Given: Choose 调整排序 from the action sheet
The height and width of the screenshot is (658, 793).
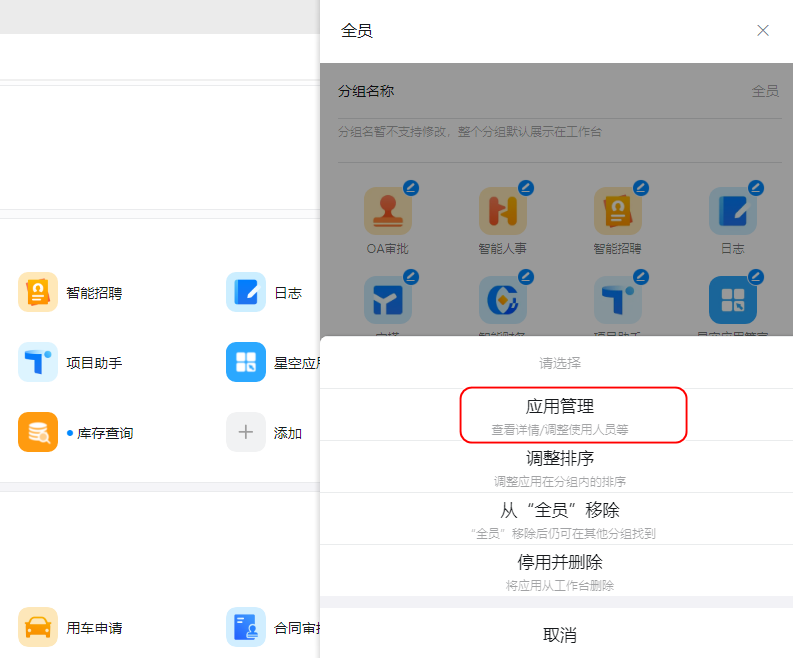Looking at the screenshot, I should point(559,466).
